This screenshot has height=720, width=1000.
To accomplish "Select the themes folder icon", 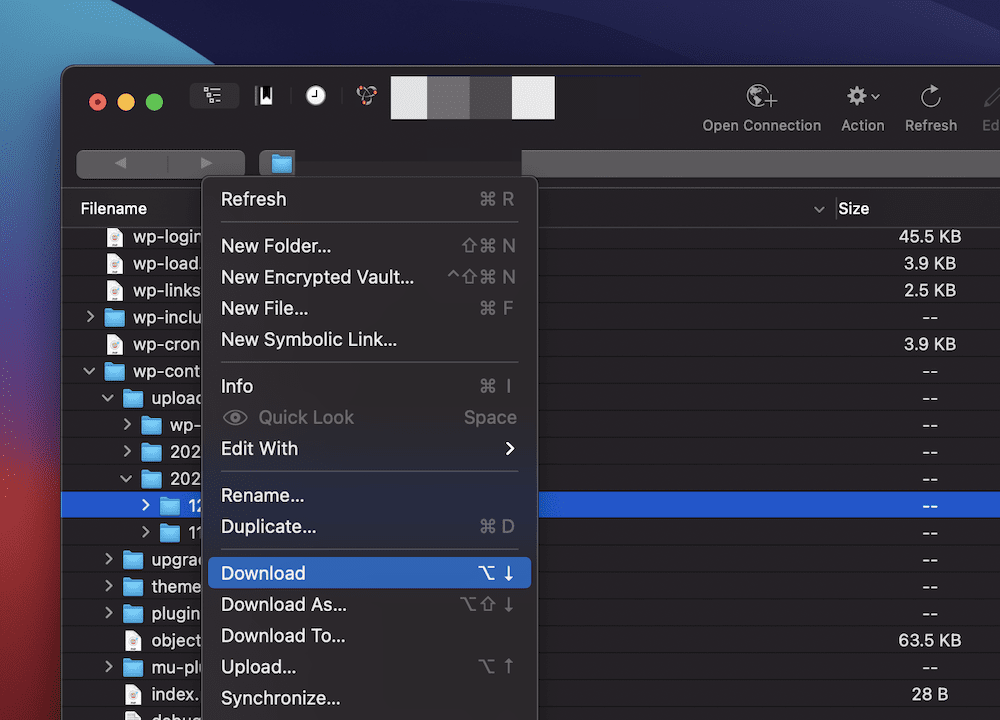I will click(133, 587).
